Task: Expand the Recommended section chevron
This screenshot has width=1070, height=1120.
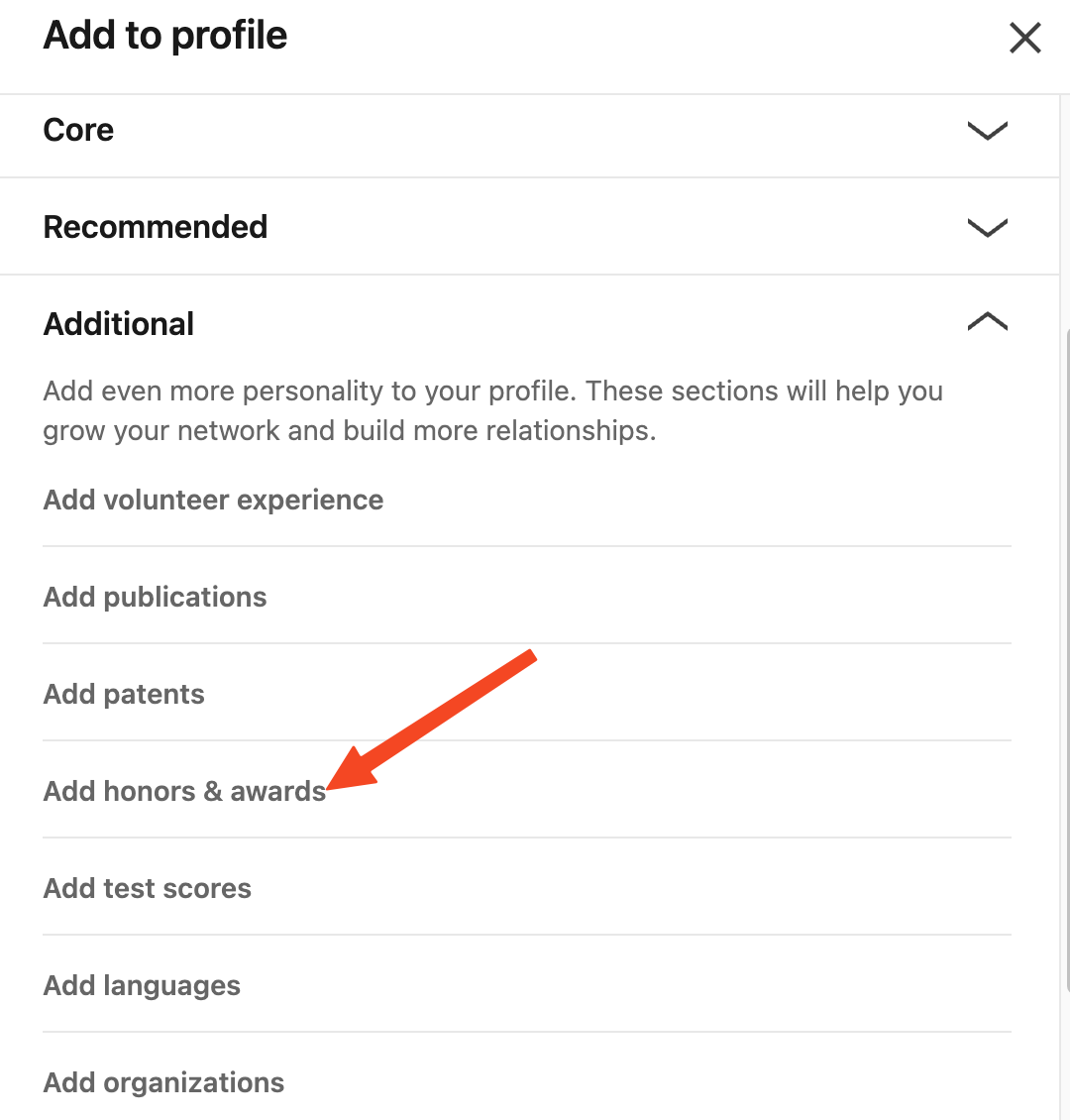Action: [x=987, y=227]
